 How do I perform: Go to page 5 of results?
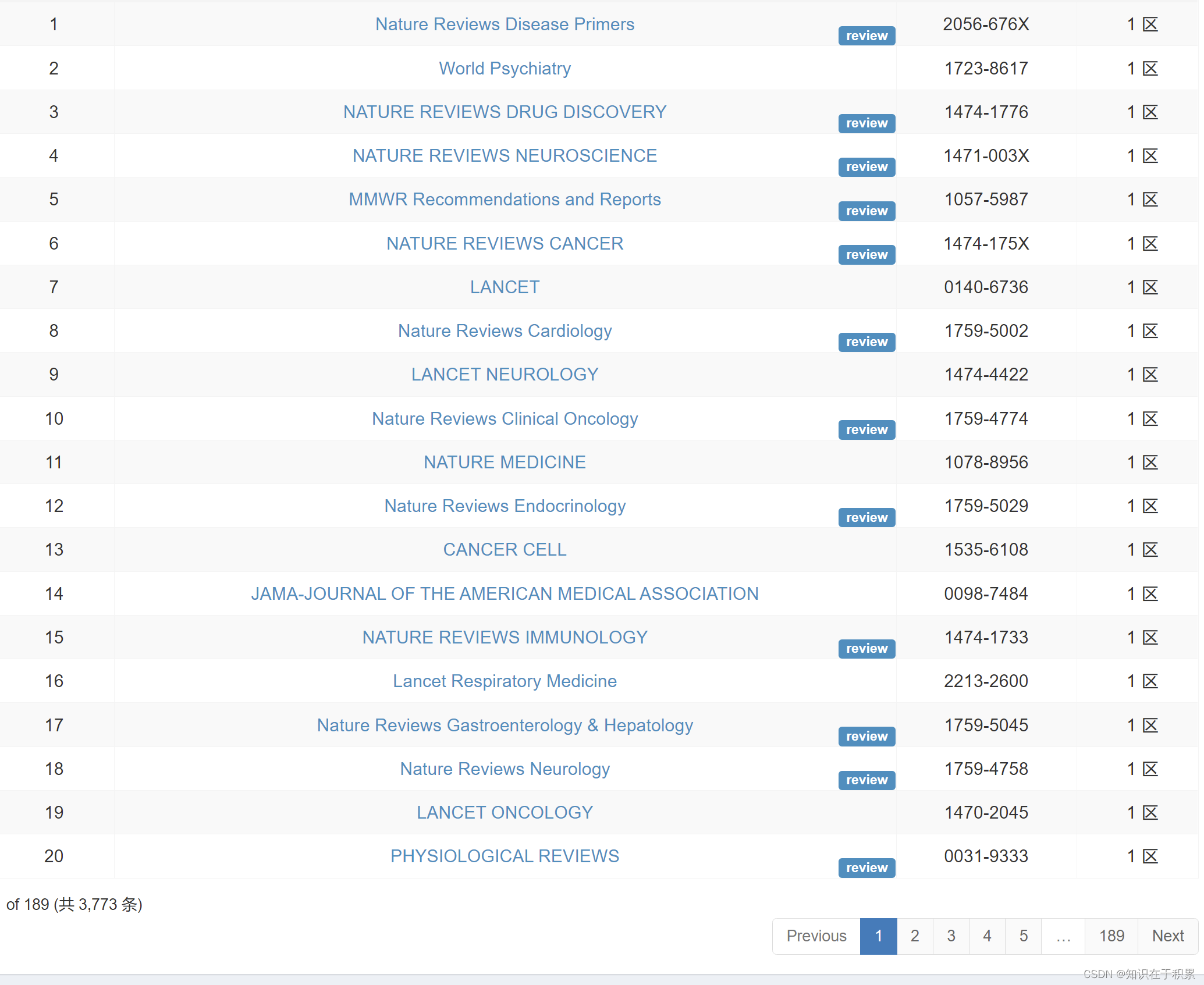point(1023,936)
